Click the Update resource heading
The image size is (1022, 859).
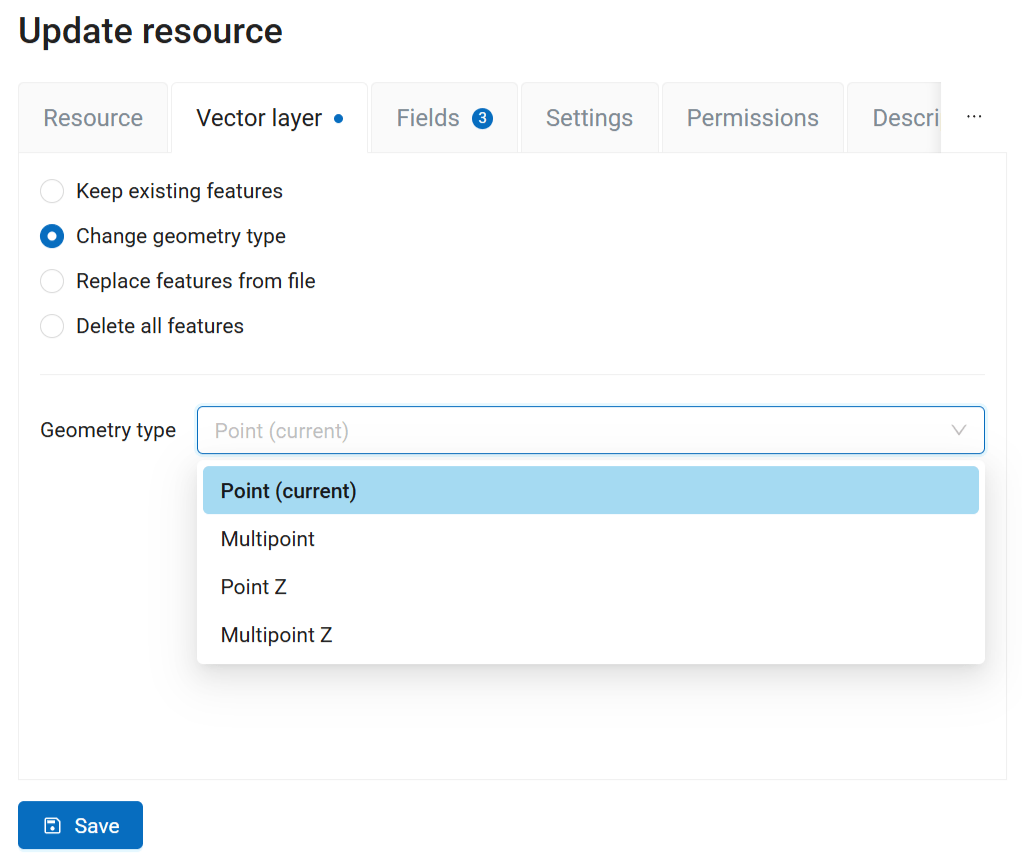[x=151, y=31]
